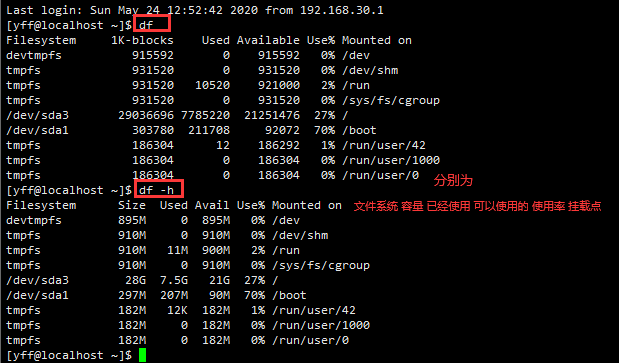Click the Used value 10520
Image resolution: width=619 pixels, height=363 pixels.
212,85
